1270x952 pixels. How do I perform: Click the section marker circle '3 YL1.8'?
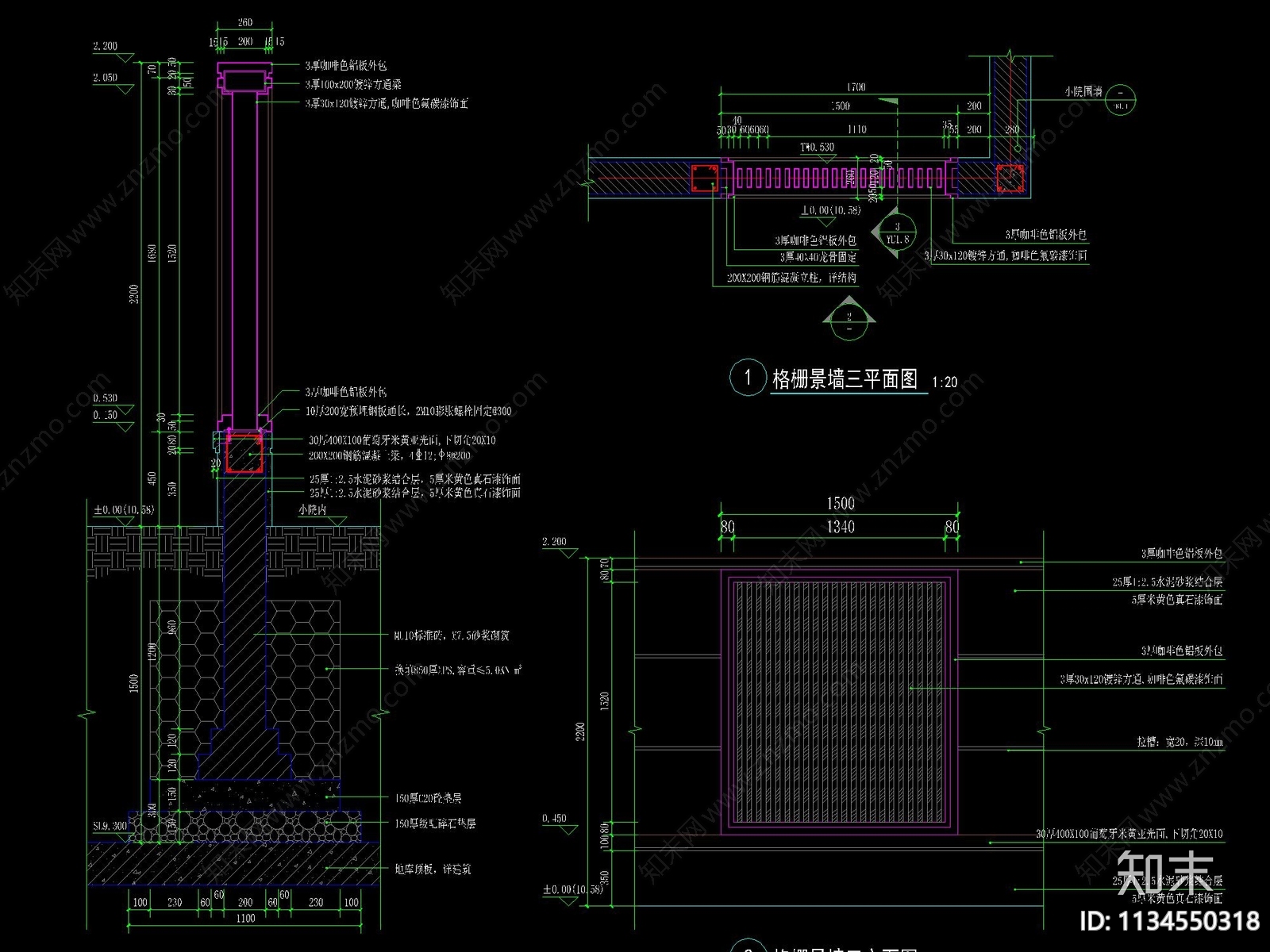point(898,232)
